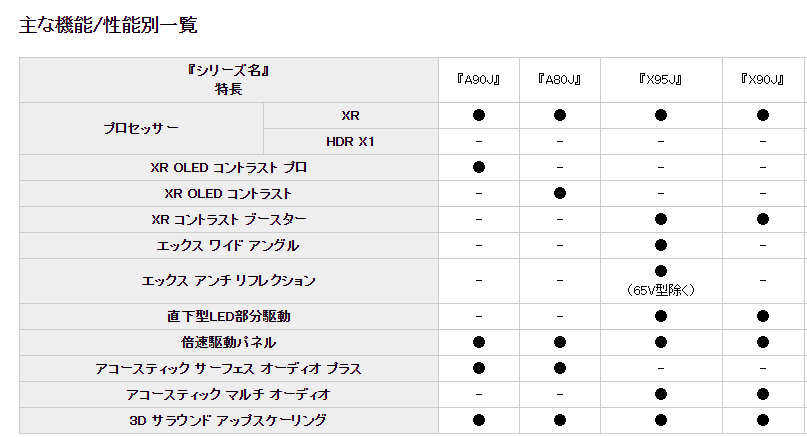Click the 『シリーズ名』 特長 header cell

[229, 80]
